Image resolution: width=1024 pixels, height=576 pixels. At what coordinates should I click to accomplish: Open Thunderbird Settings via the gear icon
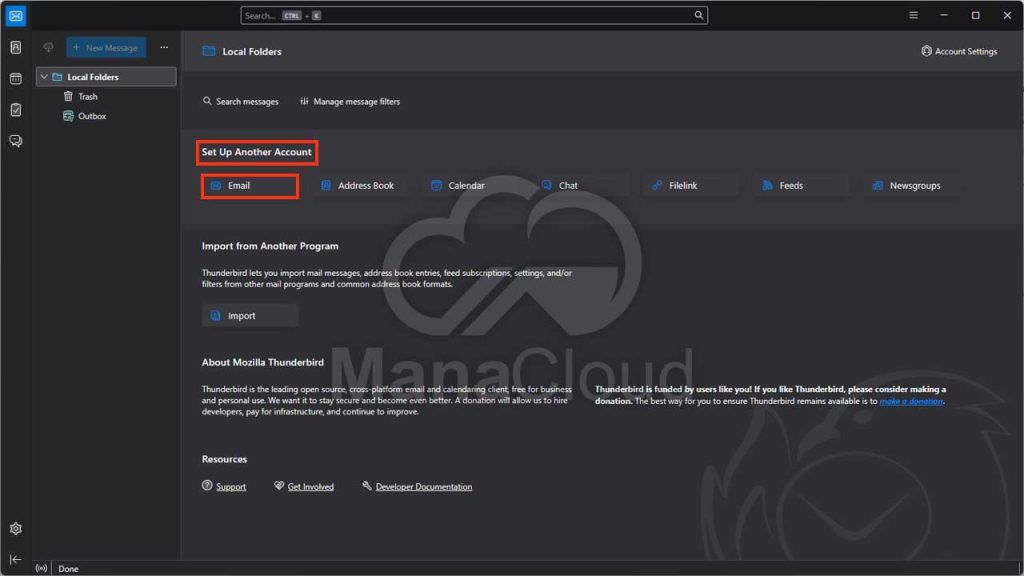[x=15, y=528]
